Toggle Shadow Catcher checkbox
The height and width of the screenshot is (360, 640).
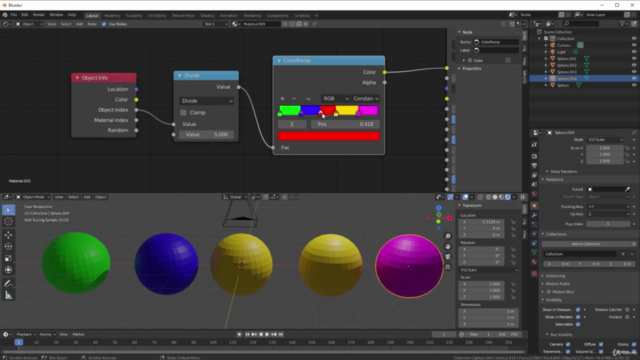tap(627, 310)
